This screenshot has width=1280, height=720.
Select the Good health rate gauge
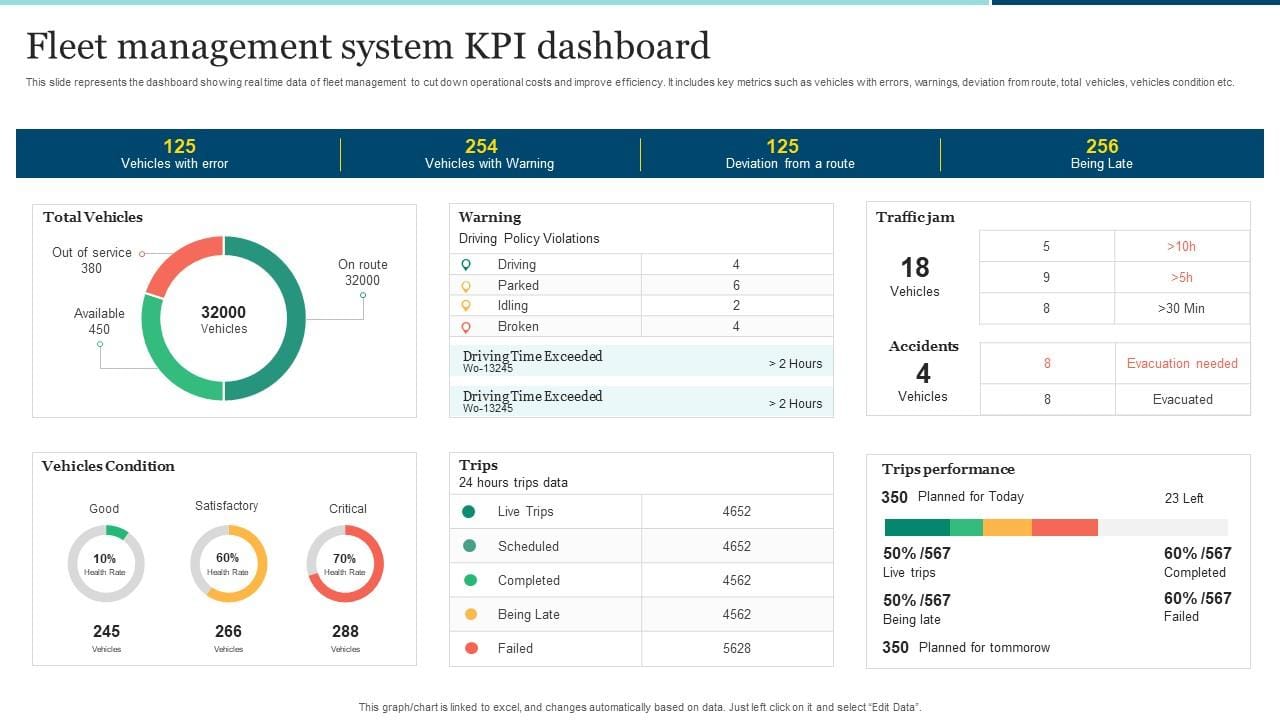tap(106, 565)
